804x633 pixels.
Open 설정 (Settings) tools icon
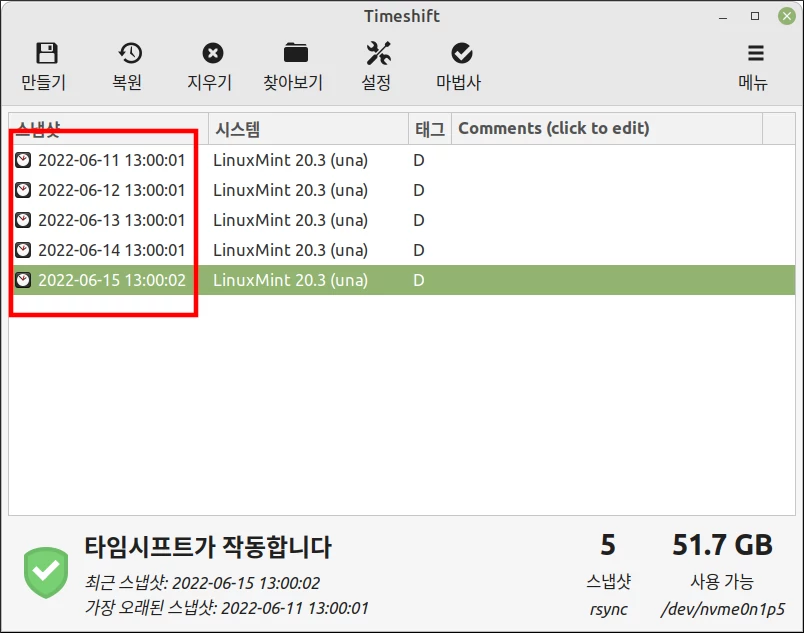[378, 53]
